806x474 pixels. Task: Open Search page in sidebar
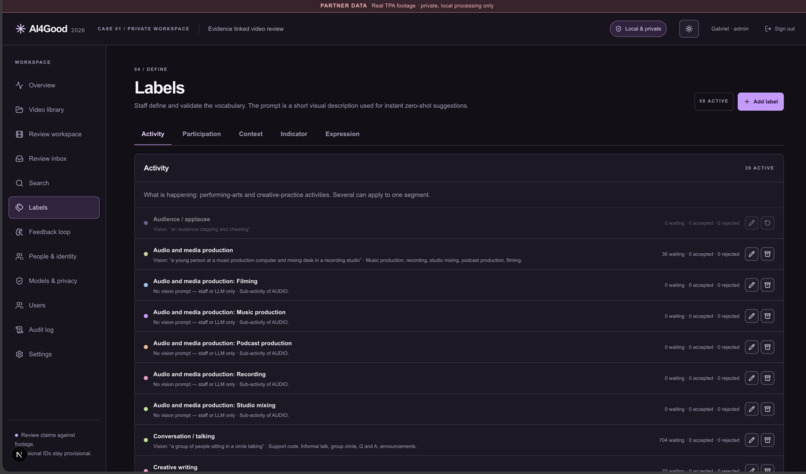(x=53, y=183)
